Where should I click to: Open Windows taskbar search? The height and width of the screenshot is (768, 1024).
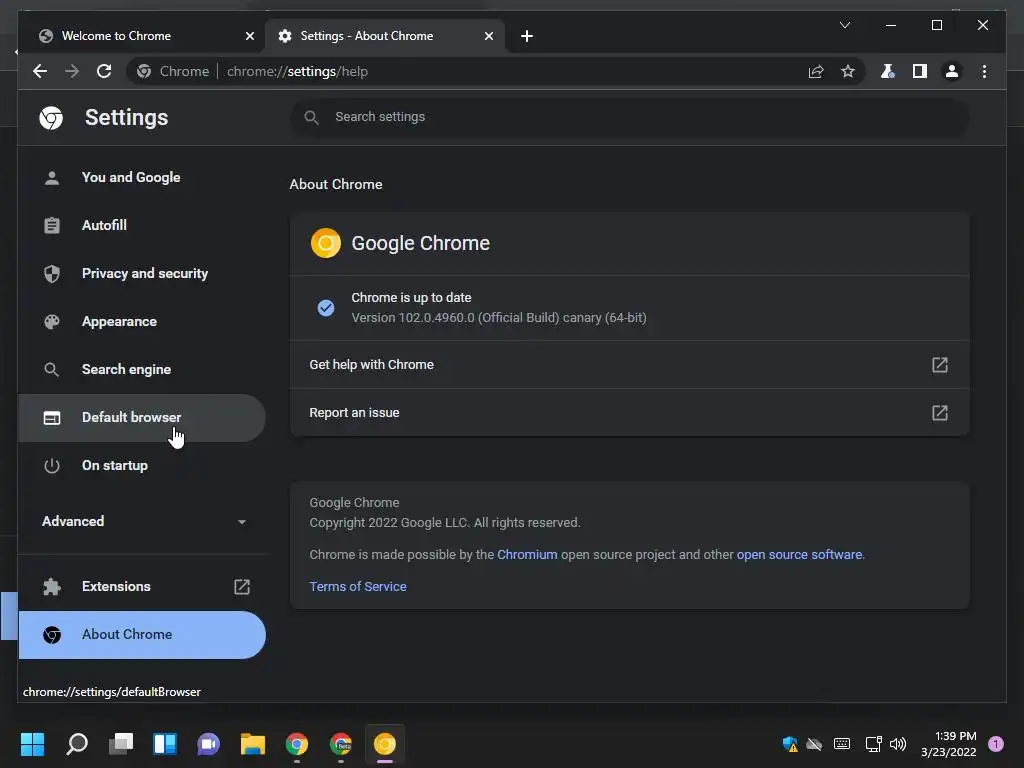pos(77,744)
